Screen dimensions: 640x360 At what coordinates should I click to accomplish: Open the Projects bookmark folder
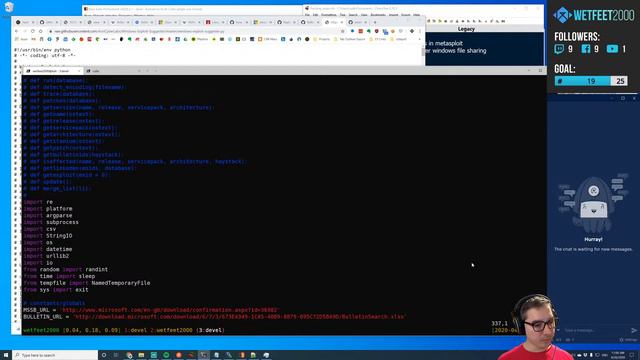click(321, 39)
